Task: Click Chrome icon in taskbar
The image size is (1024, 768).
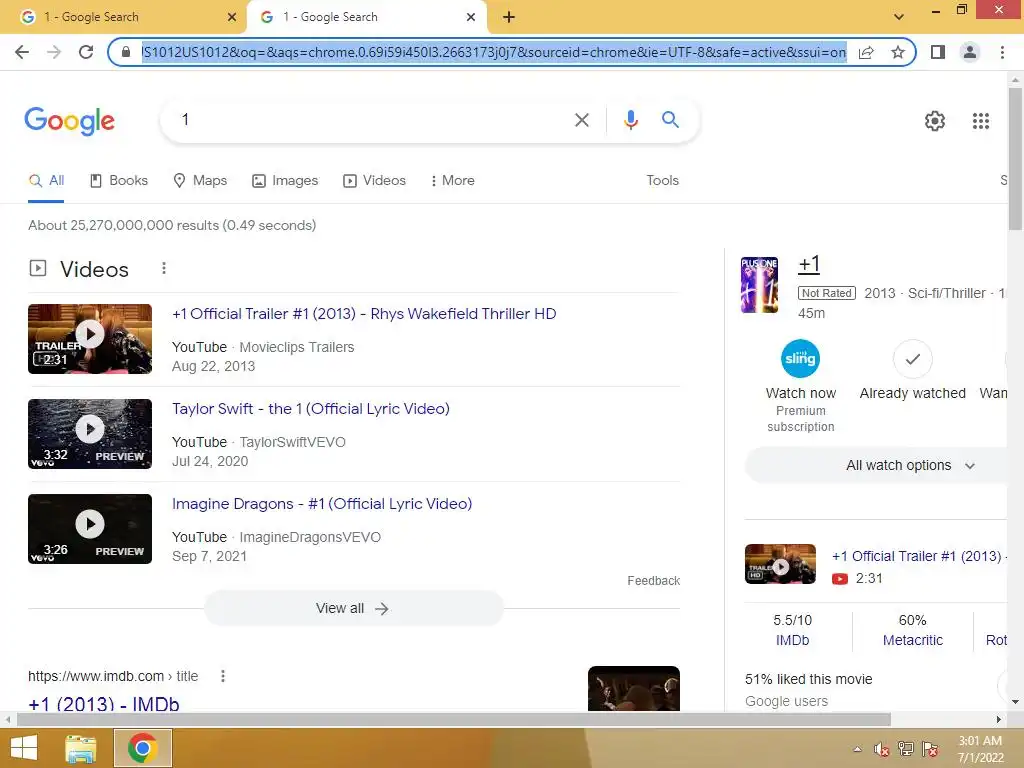Action: (142, 748)
